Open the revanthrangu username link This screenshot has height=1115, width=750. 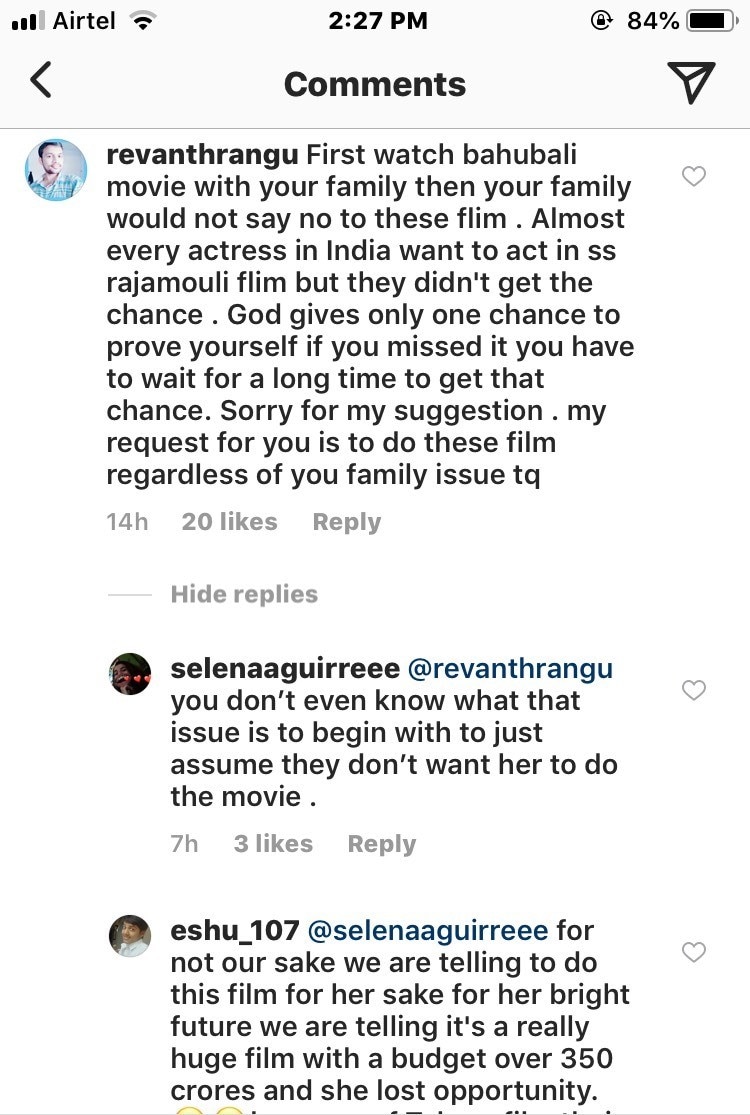201,155
